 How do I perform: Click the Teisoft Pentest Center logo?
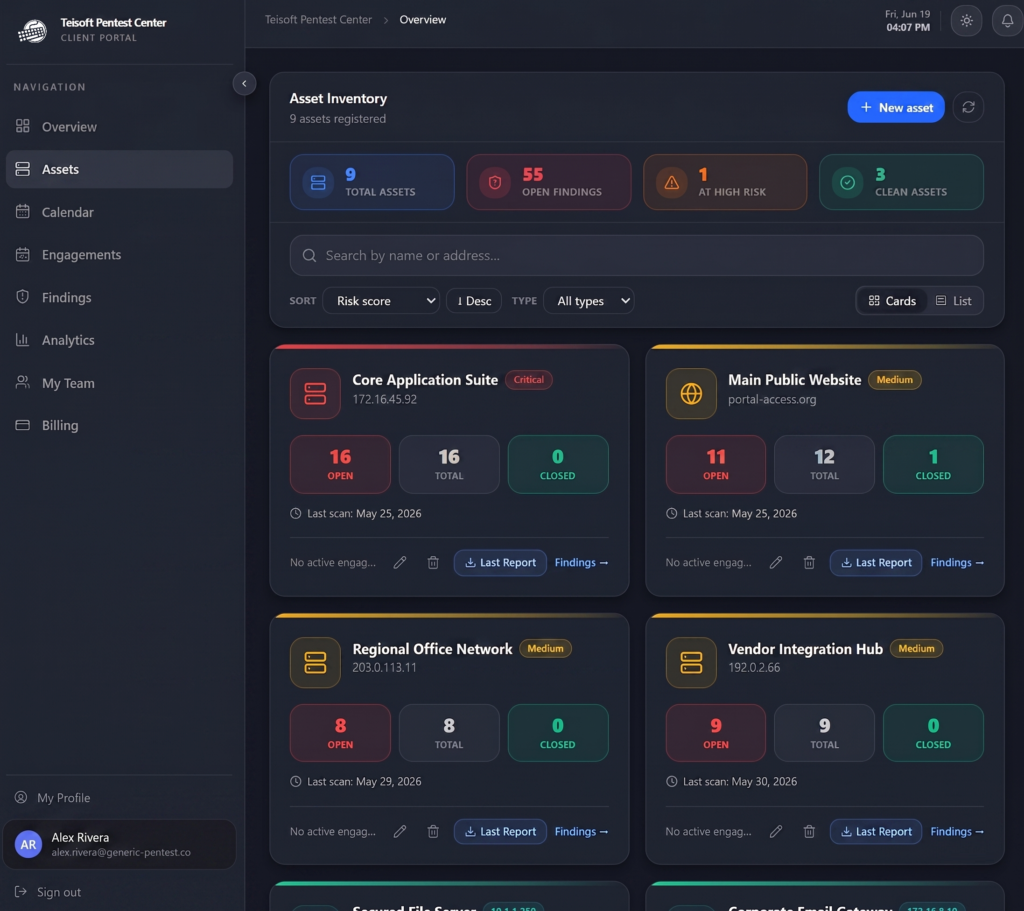pyautogui.click(x=32, y=30)
